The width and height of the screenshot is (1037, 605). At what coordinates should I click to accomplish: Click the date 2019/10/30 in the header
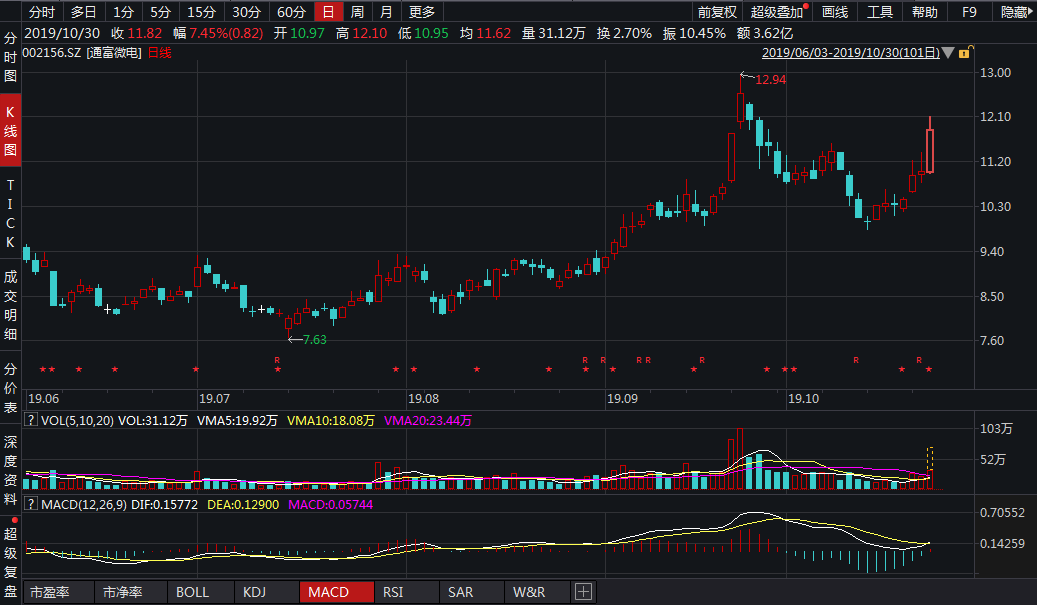point(62,33)
